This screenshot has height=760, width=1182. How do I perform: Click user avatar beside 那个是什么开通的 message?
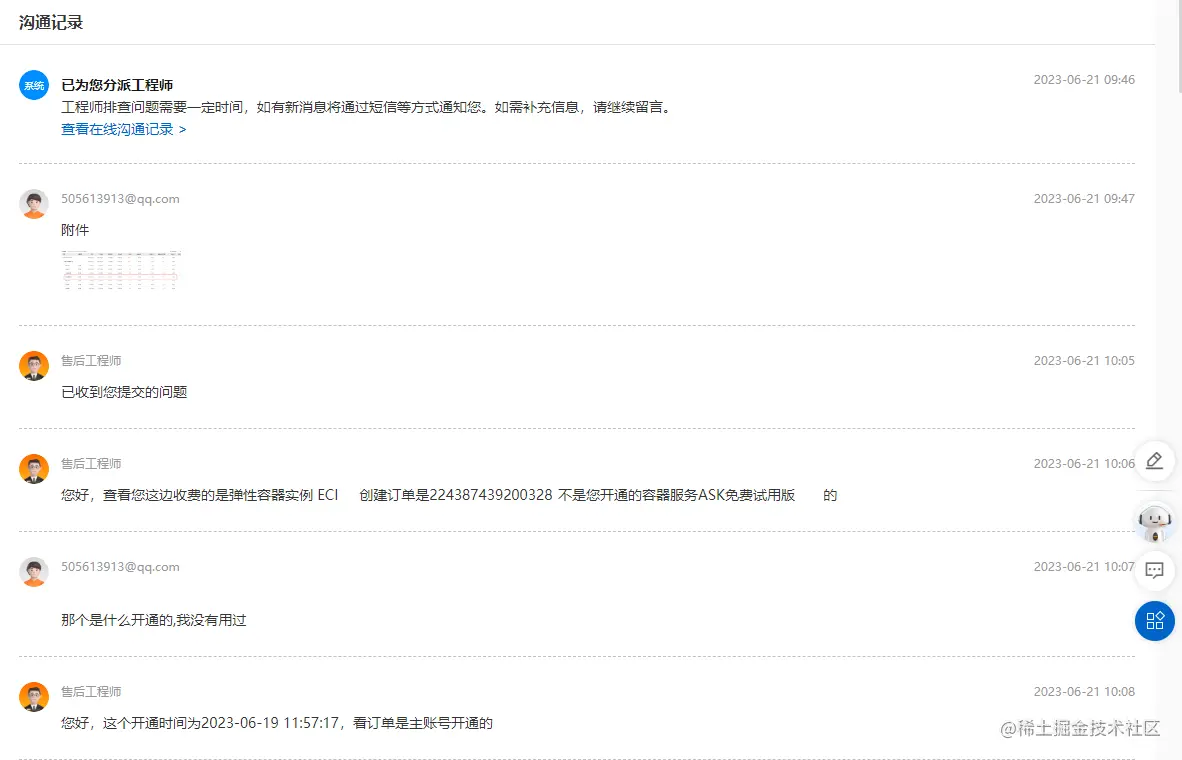point(34,572)
